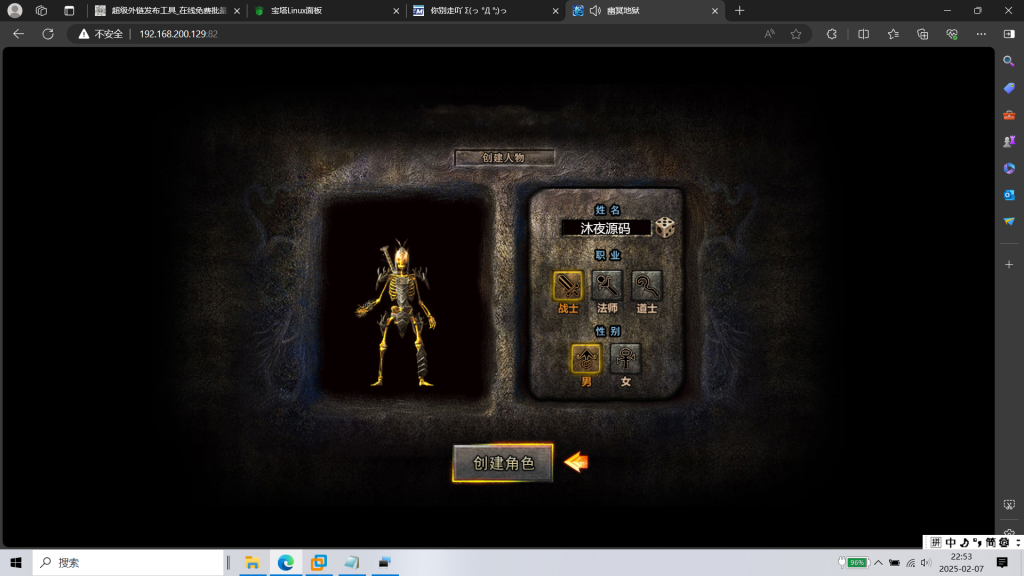Click the dice to randomize character name
1024x576 pixels.
coord(665,228)
